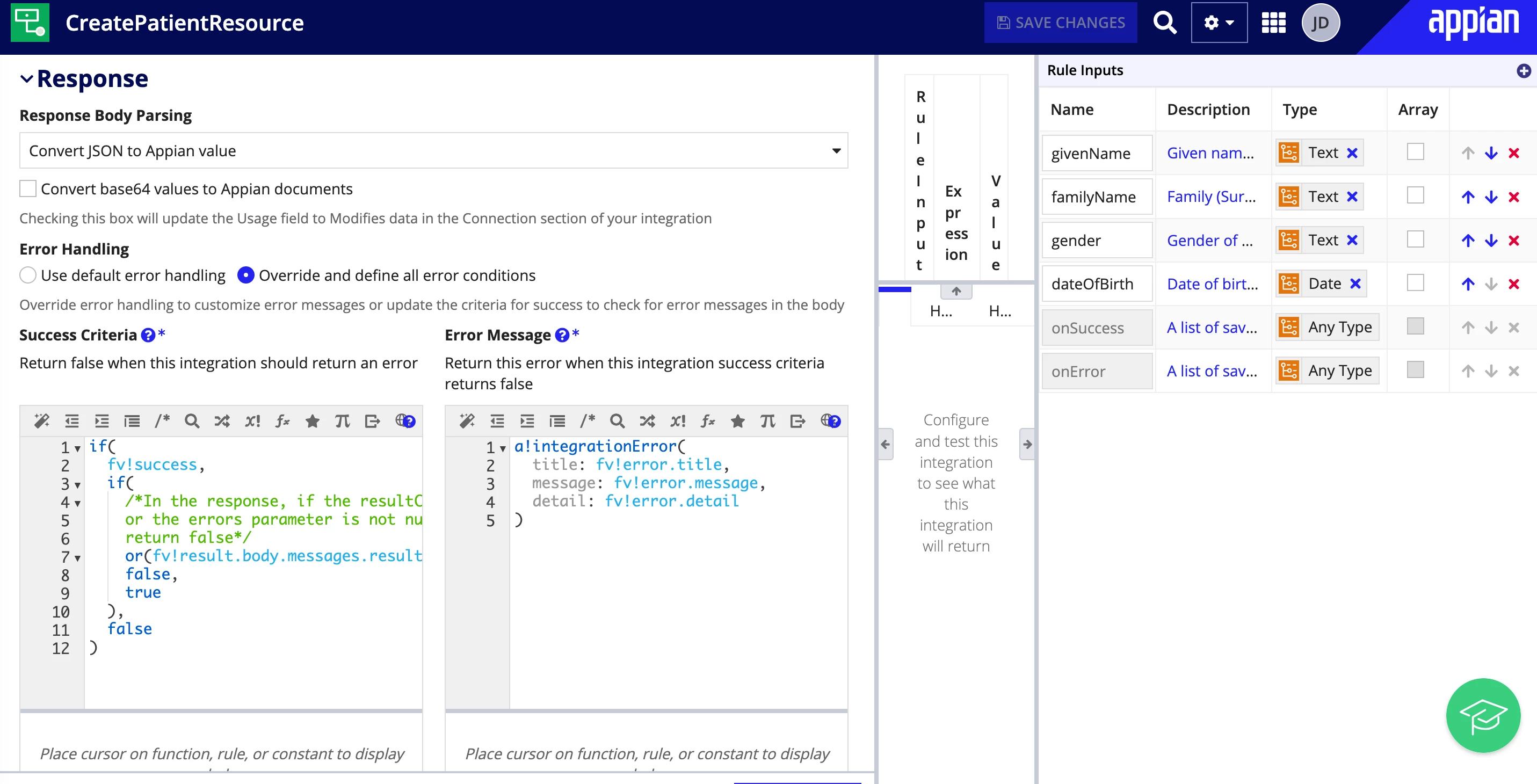Click function fx icon in Success Criteria editor
1537x784 pixels.
coord(282,421)
